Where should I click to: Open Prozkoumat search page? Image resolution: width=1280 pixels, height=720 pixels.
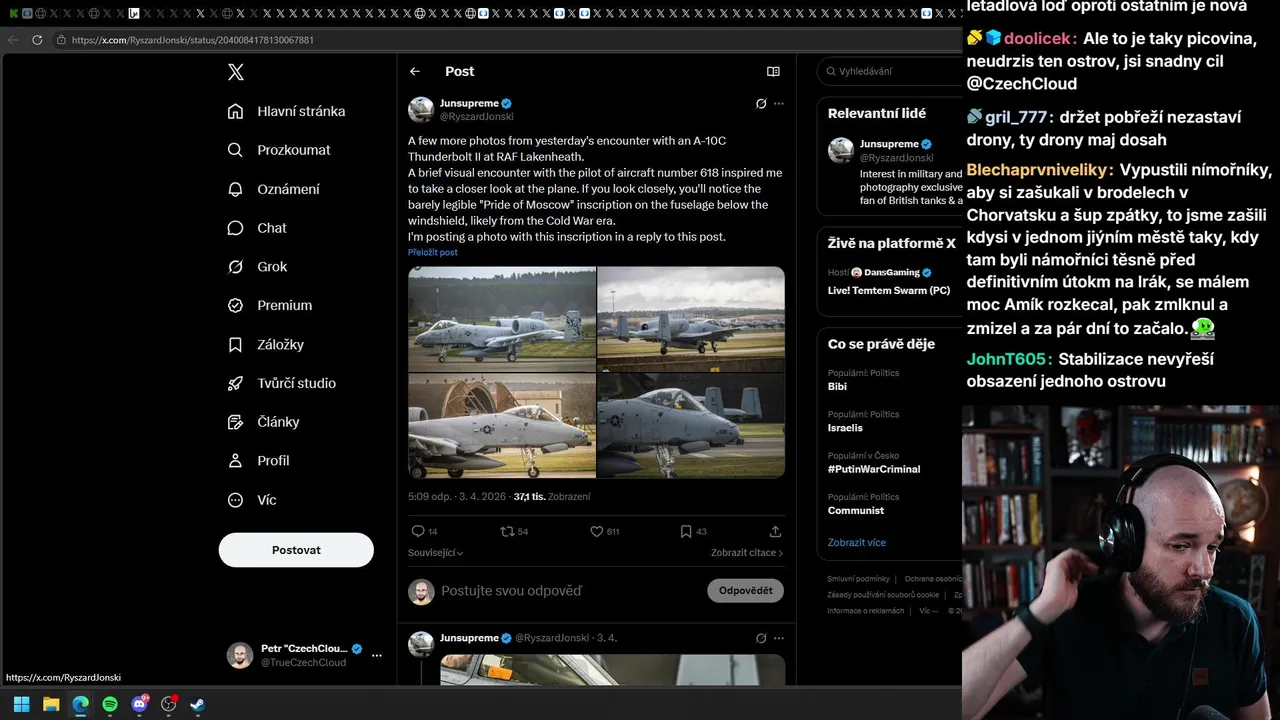pyautogui.click(x=279, y=150)
